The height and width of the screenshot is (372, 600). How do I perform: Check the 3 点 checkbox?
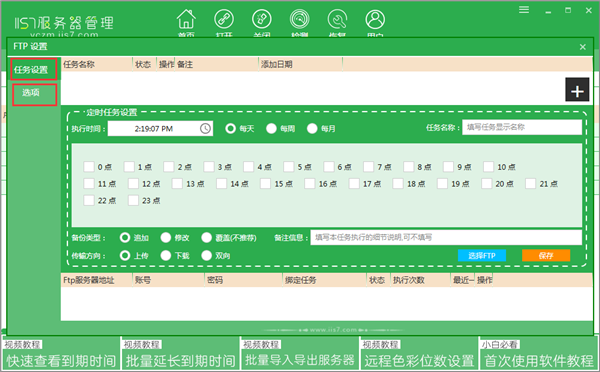click(209, 166)
